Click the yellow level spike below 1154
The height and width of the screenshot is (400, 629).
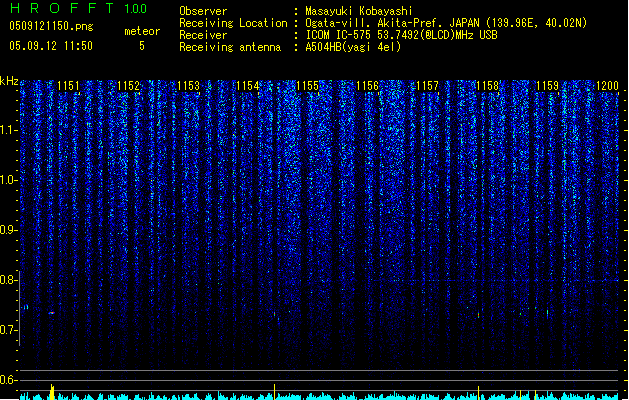pyautogui.click(x=274, y=392)
